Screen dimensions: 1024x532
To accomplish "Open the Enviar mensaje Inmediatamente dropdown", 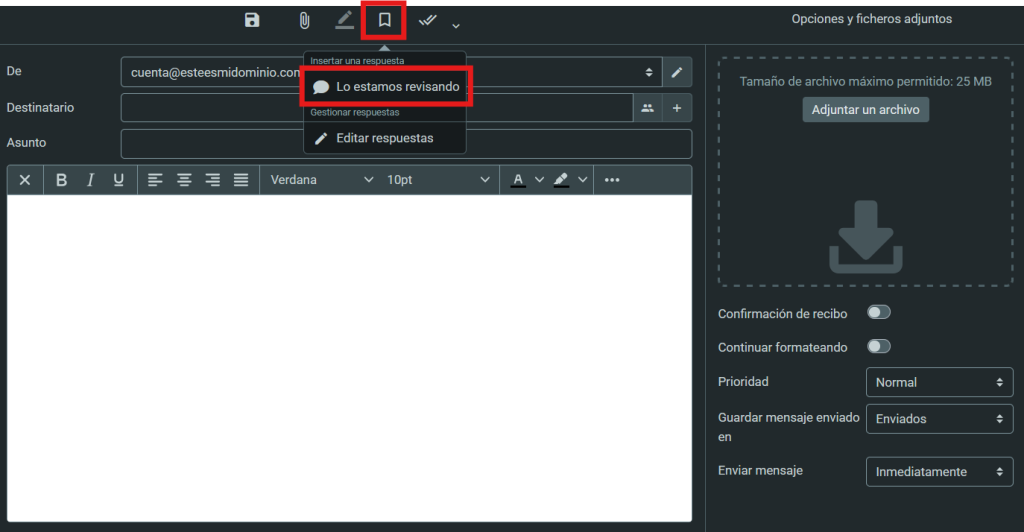I will click(938, 471).
